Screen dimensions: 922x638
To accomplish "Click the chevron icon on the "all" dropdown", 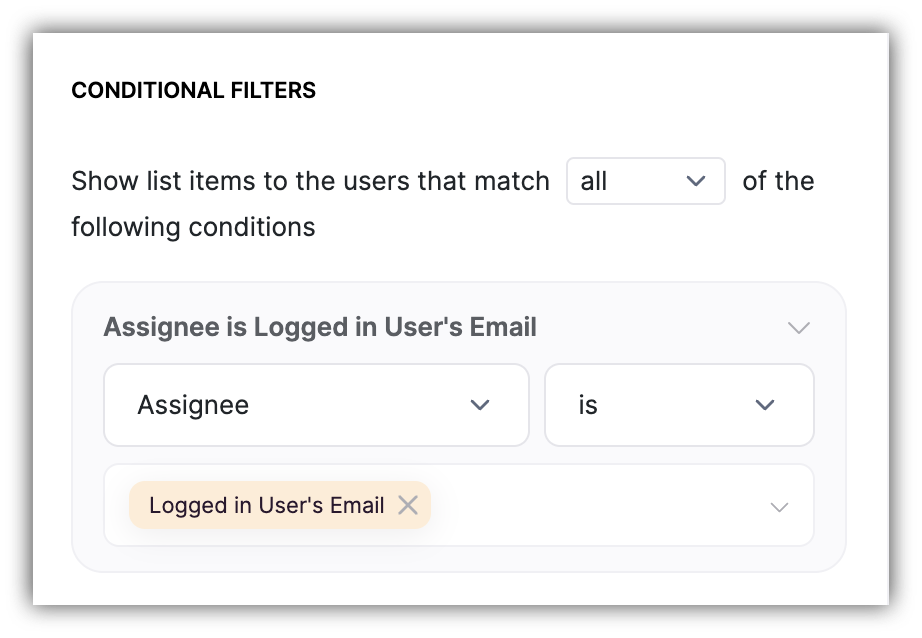I will click(699, 181).
